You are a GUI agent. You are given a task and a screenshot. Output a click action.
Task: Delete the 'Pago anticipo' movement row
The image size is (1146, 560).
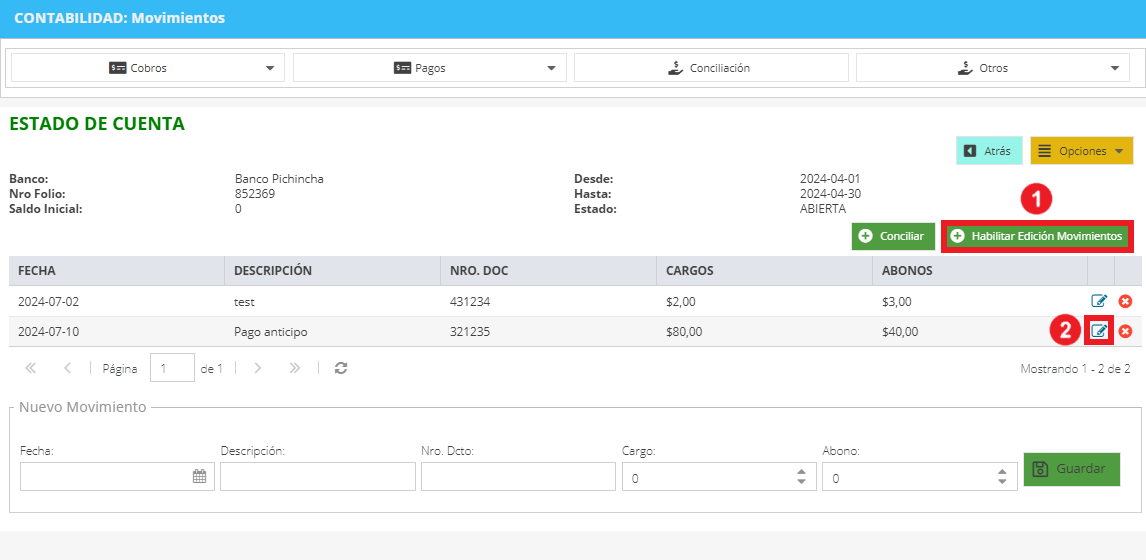pyautogui.click(x=1126, y=331)
